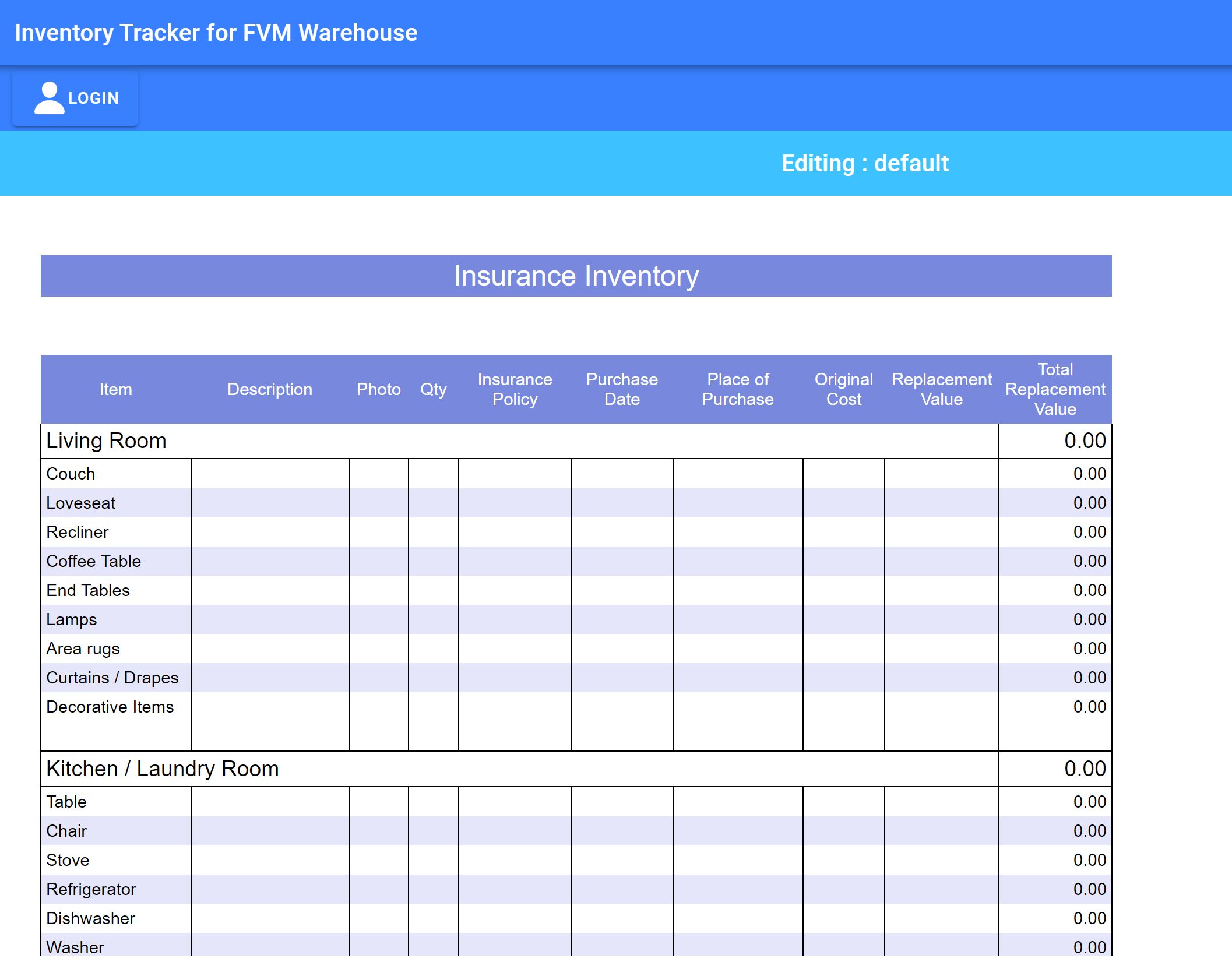Click the Purchase Date column header
Image resolution: width=1232 pixels, height=962 pixels.
622,389
